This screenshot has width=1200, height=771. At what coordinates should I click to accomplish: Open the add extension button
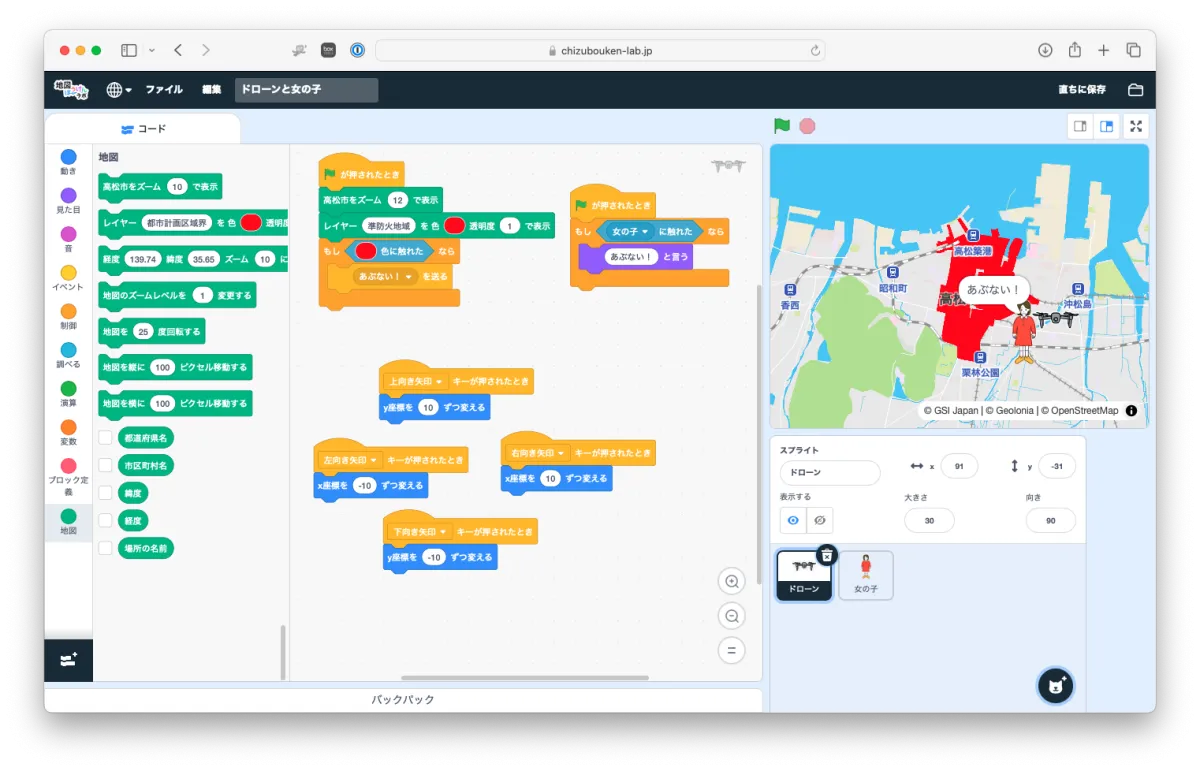(68, 660)
